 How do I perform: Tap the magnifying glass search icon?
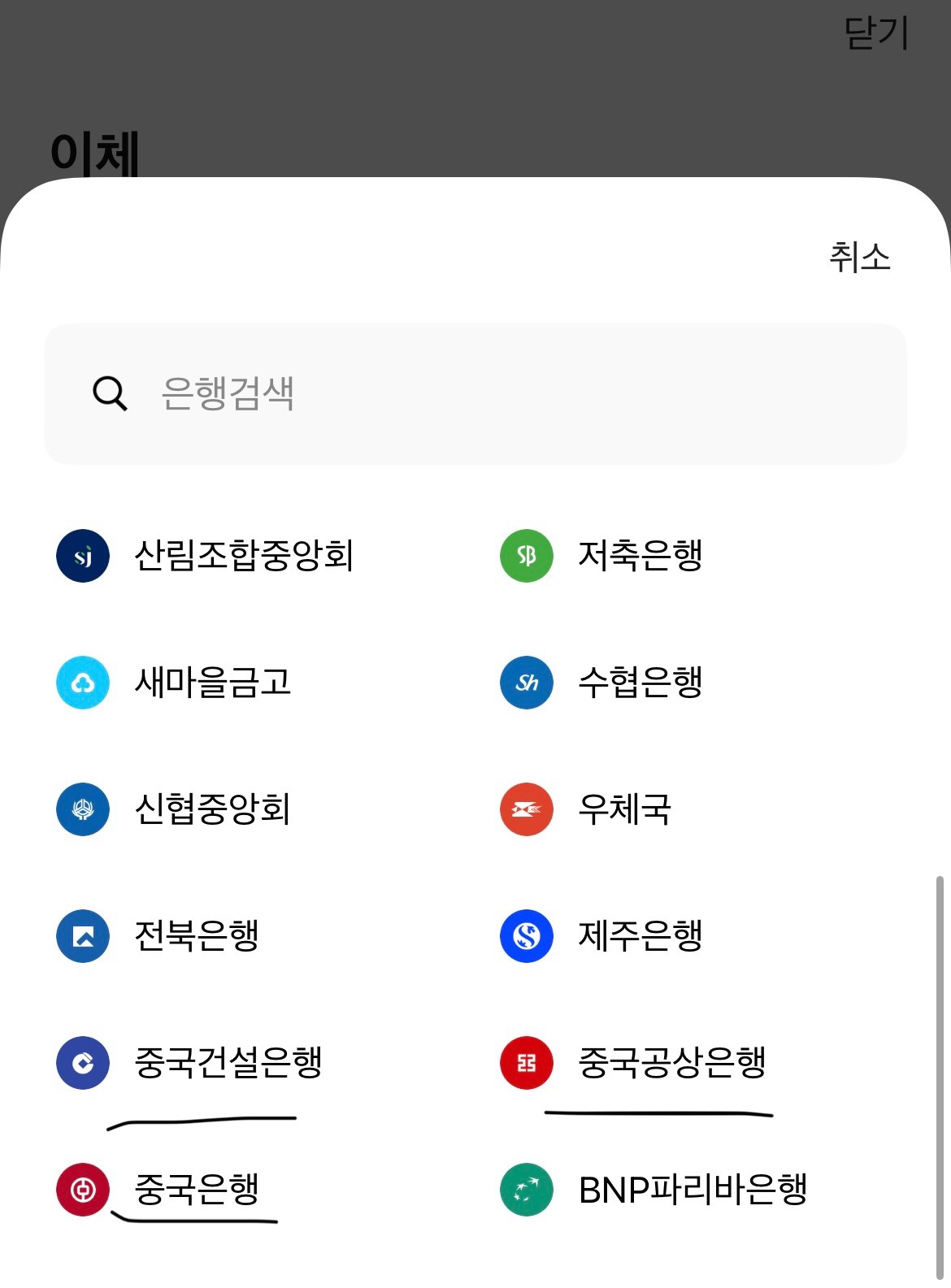click(110, 393)
